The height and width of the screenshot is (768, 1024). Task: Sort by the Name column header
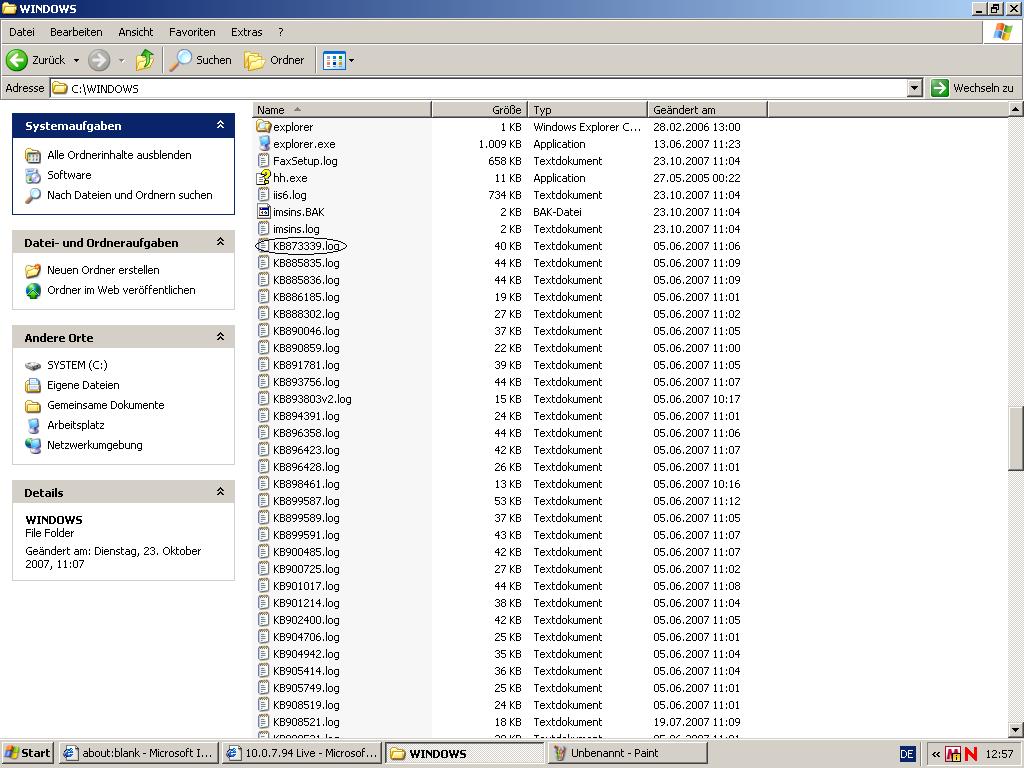tap(342, 110)
